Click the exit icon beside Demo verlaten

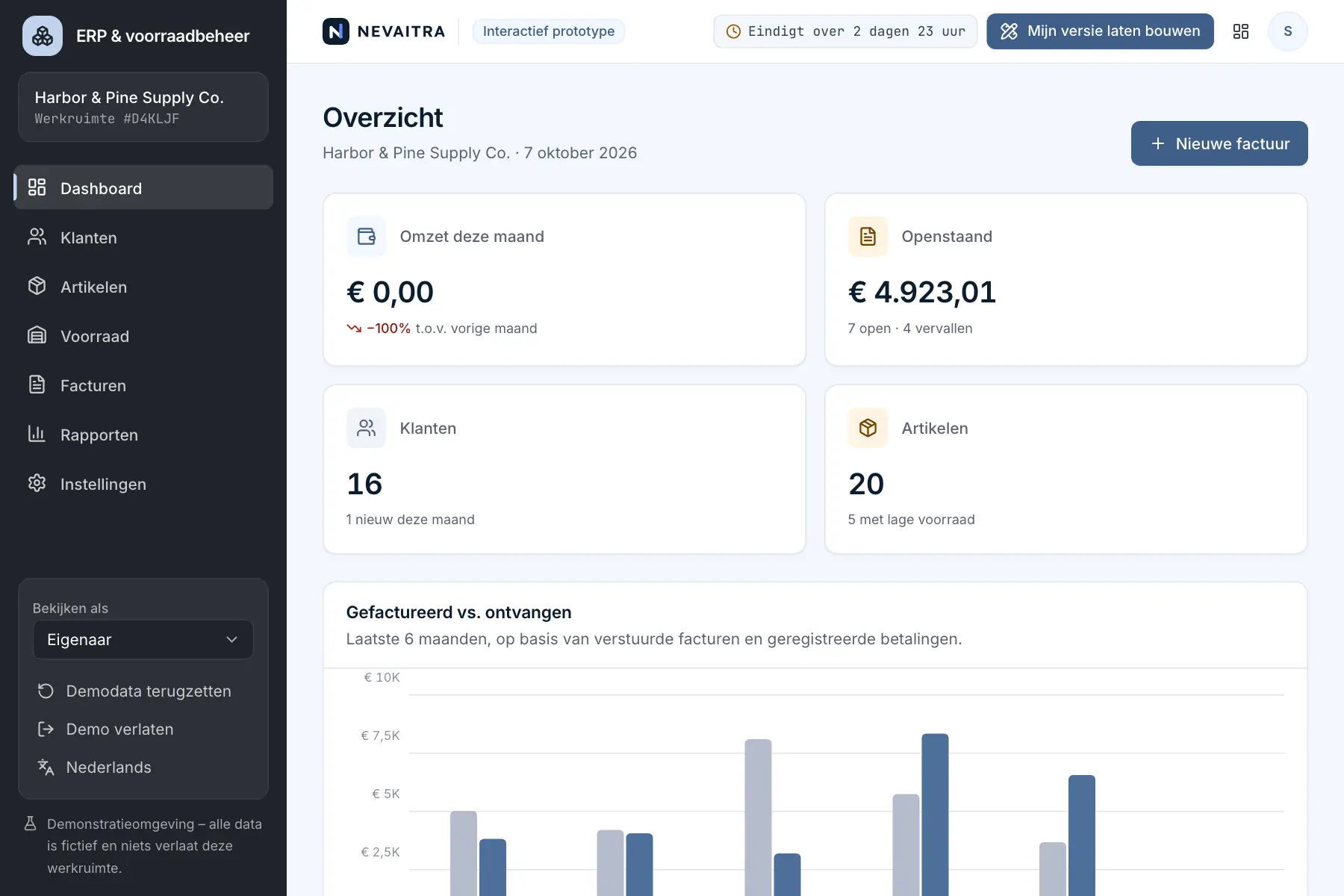click(x=46, y=729)
